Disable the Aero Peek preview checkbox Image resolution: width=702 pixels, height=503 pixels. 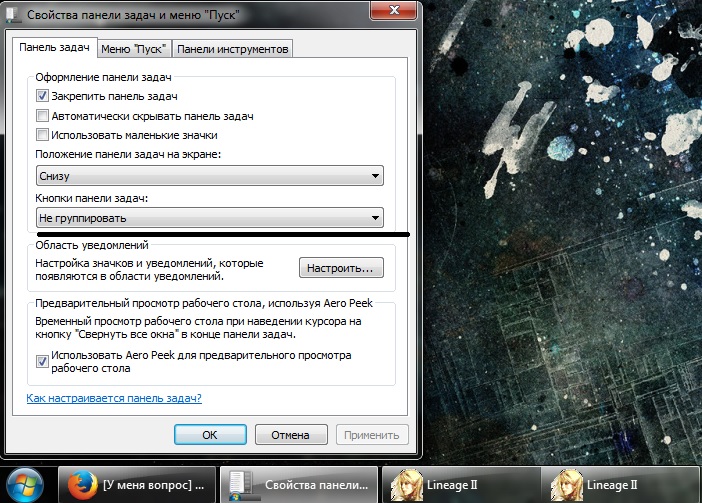(x=42, y=361)
